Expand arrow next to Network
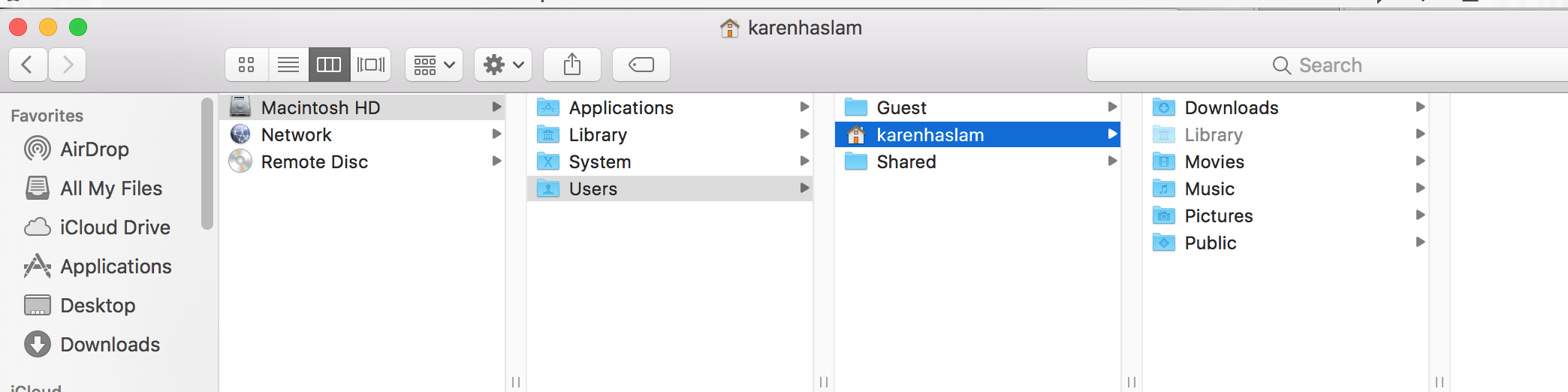This screenshot has width=1568, height=392. click(496, 134)
